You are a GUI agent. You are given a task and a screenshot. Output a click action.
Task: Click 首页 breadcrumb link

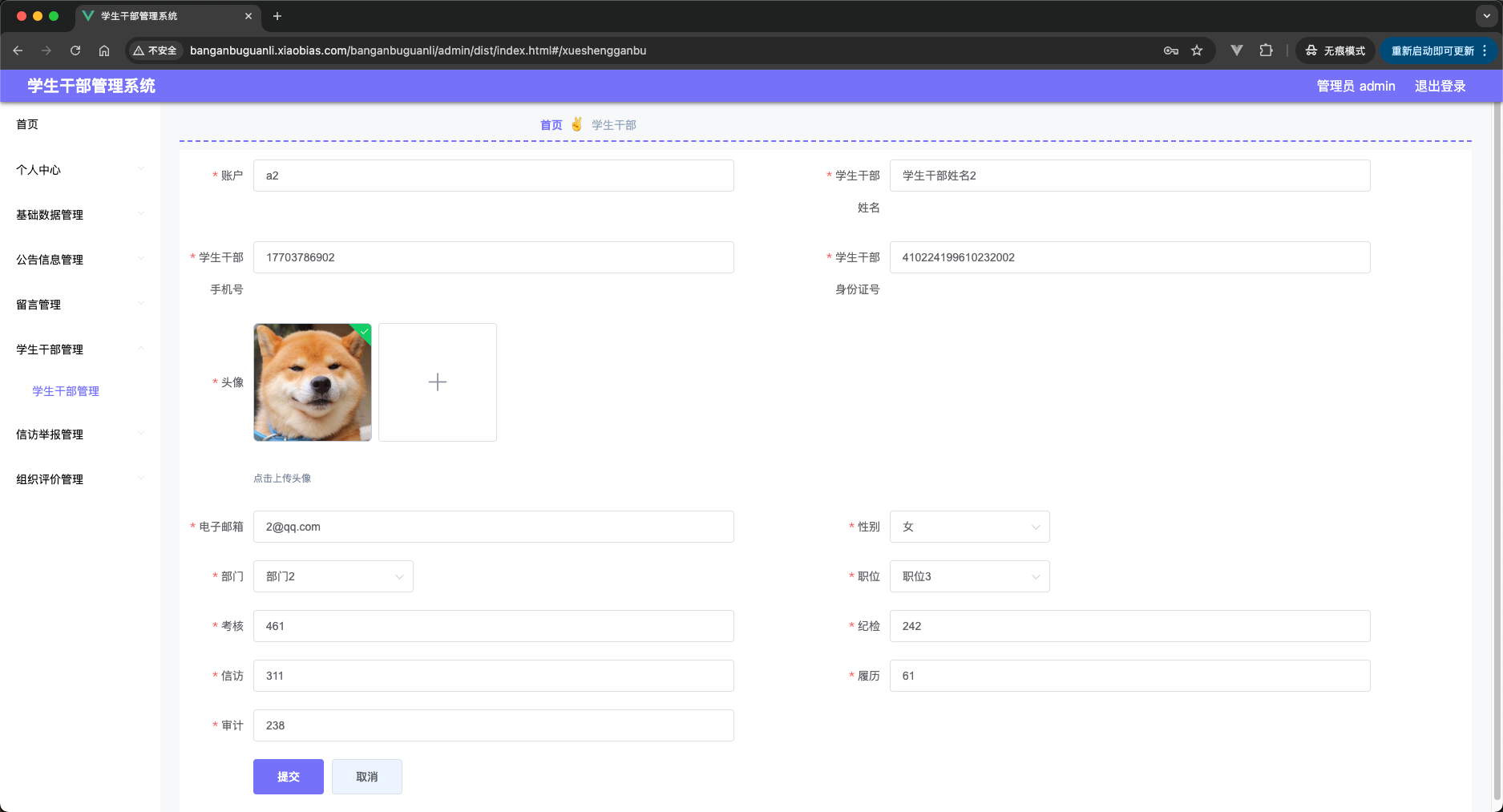(x=552, y=125)
